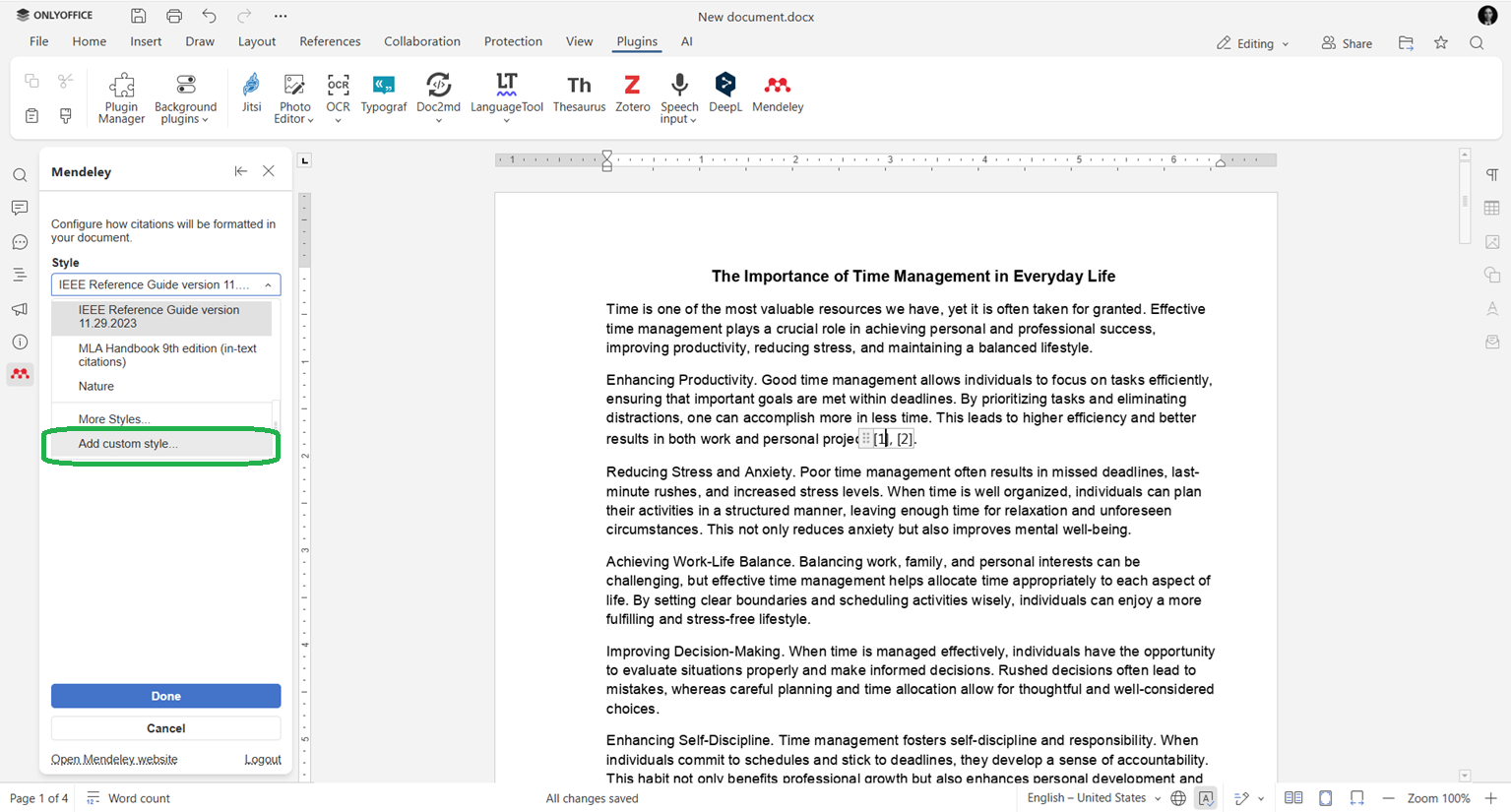
Task: Open the DeepL translator plugin
Action: coord(725,94)
